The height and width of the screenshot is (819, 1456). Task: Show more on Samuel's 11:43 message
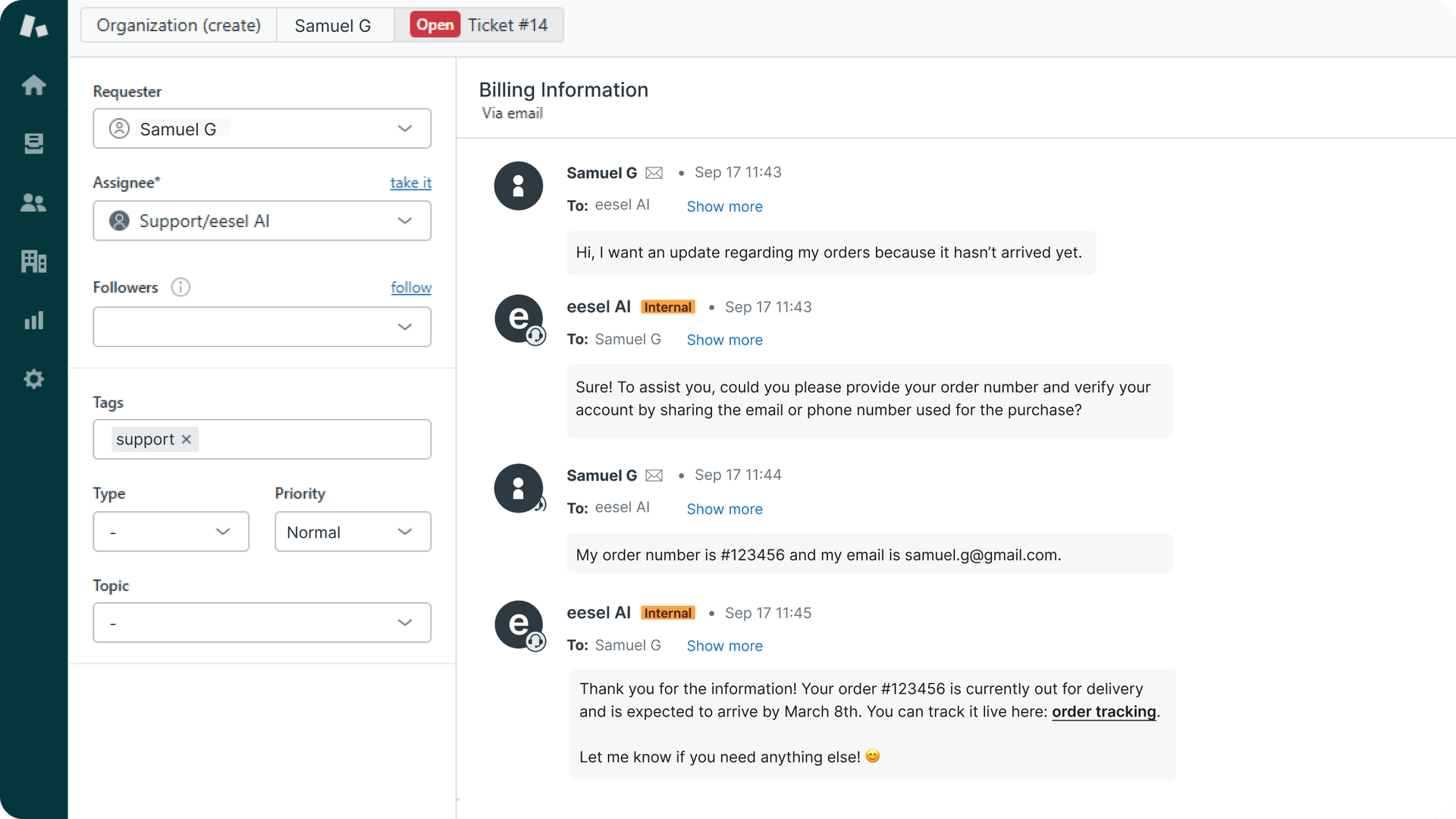tap(724, 206)
